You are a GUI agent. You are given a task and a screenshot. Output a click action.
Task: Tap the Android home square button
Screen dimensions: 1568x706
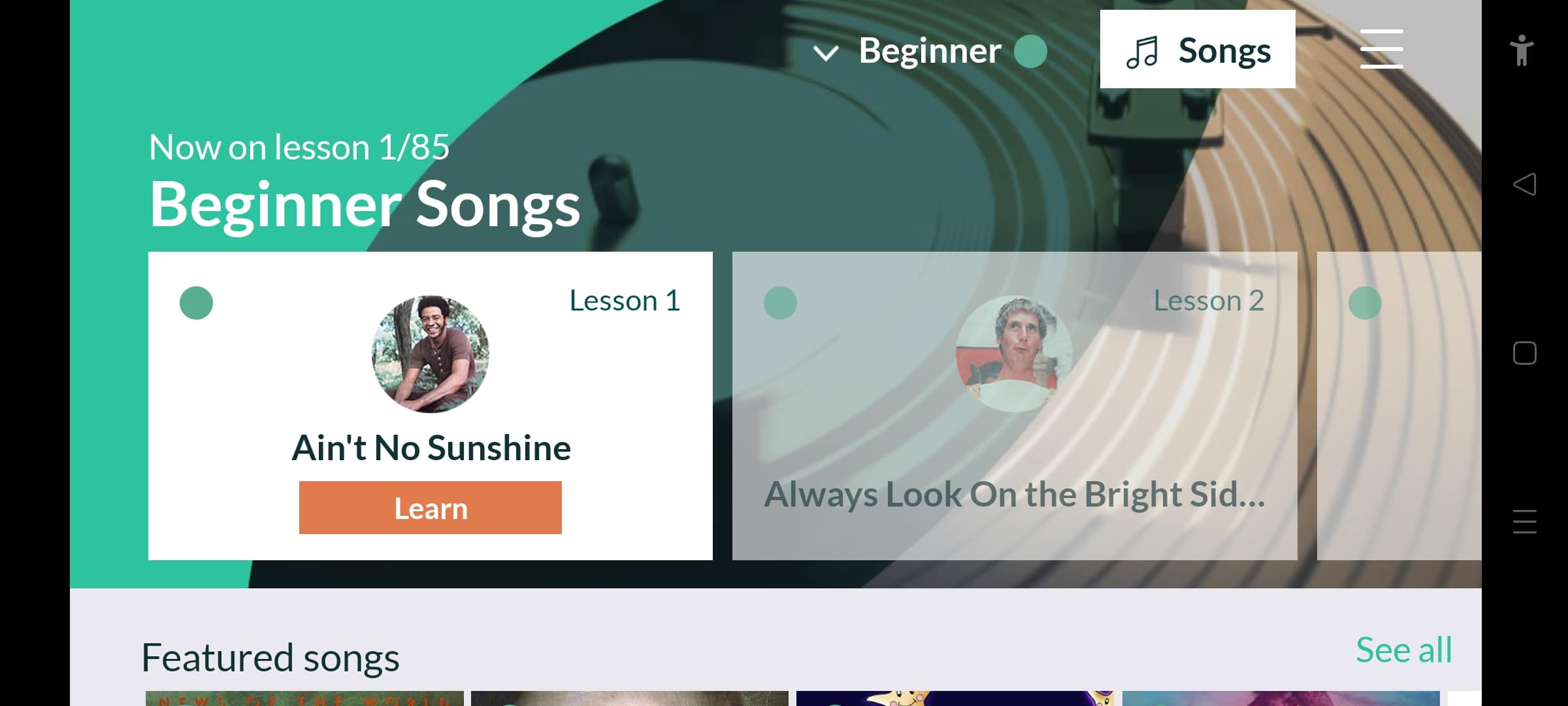[1524, 353]
